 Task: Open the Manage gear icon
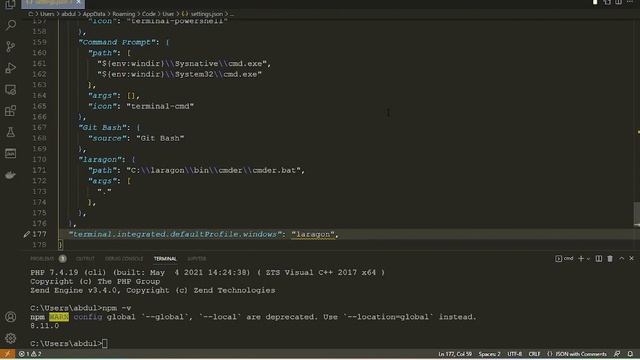11,338
